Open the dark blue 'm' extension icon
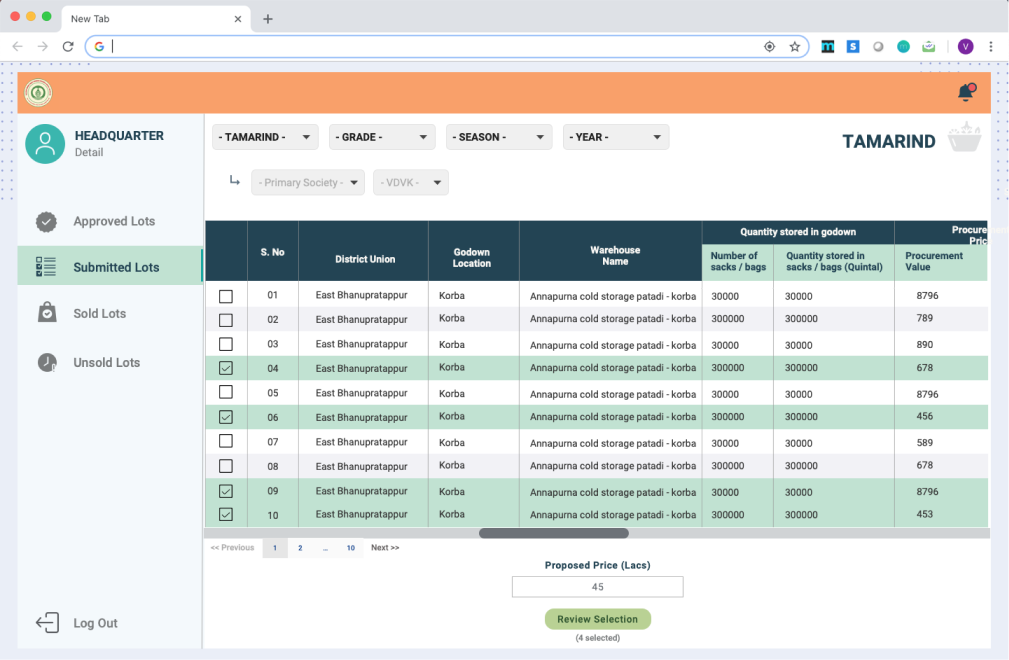The image size is (1009, 660). point(828,46)
